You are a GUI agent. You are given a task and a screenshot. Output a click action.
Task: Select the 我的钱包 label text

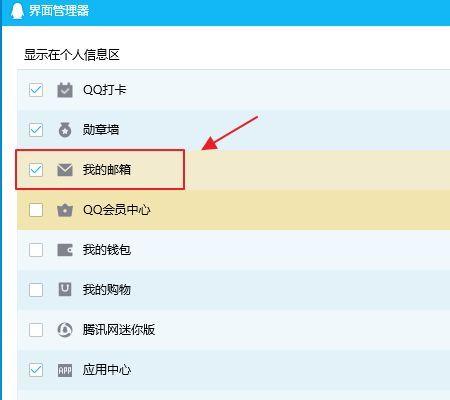coord(107,250)
